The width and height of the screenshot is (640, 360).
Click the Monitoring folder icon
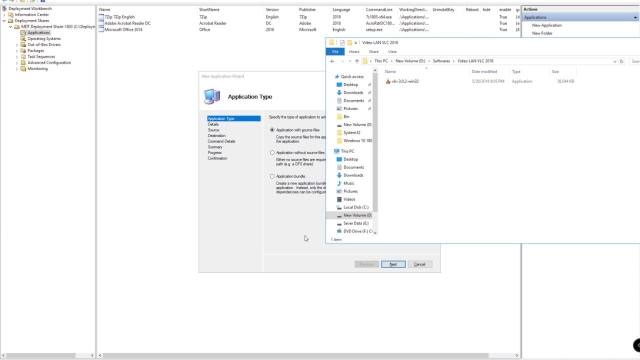(23, 69)
